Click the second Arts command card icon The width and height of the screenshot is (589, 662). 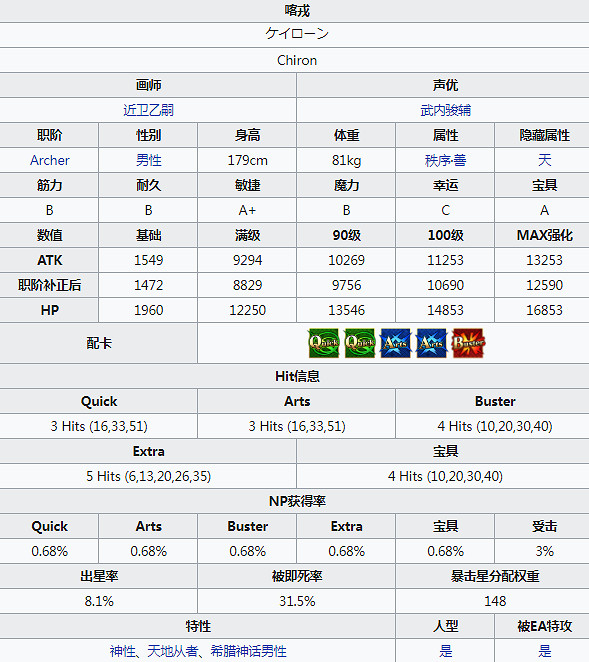[432, 343]
